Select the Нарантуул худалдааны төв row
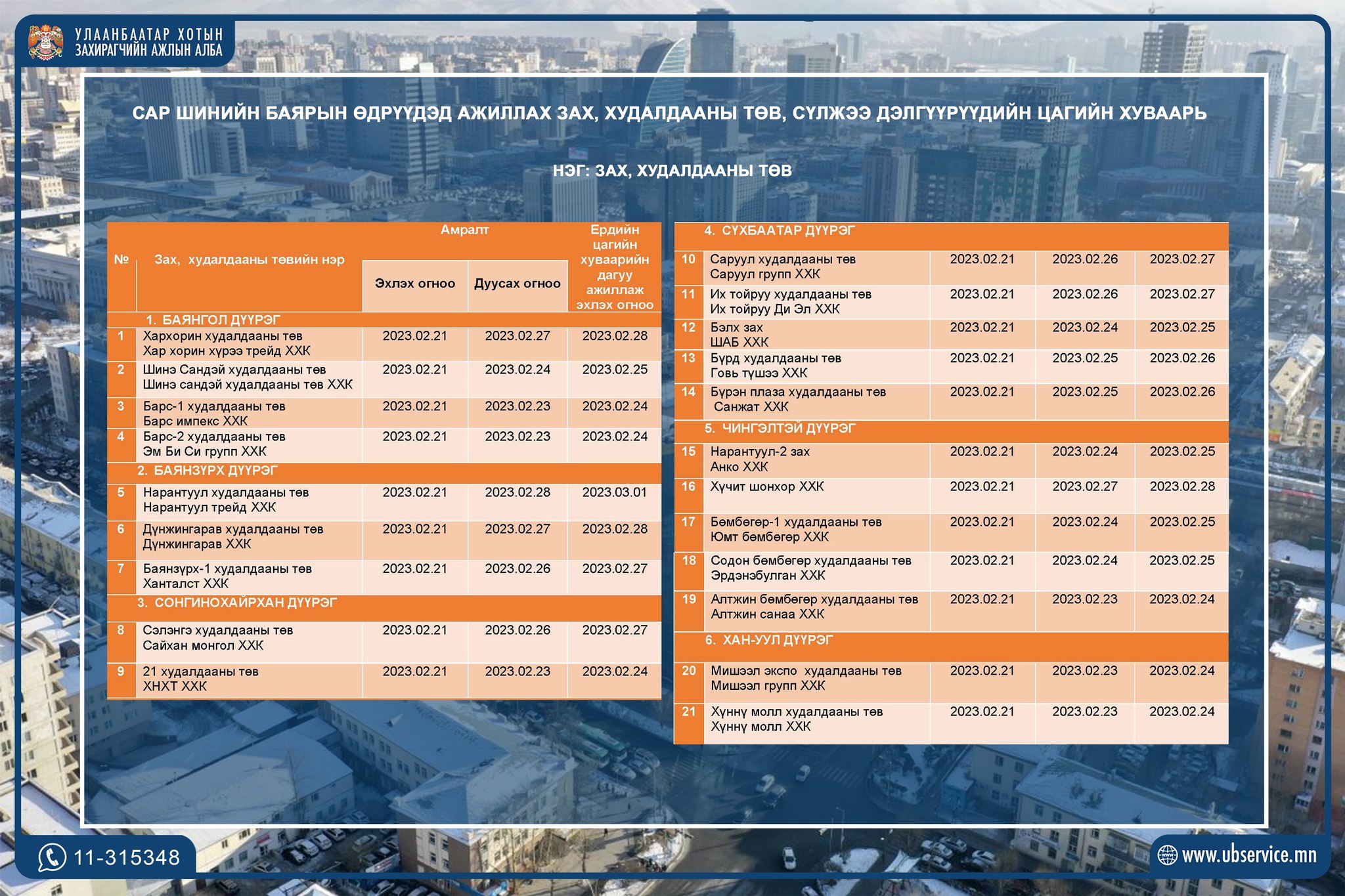 pos(226,500)
